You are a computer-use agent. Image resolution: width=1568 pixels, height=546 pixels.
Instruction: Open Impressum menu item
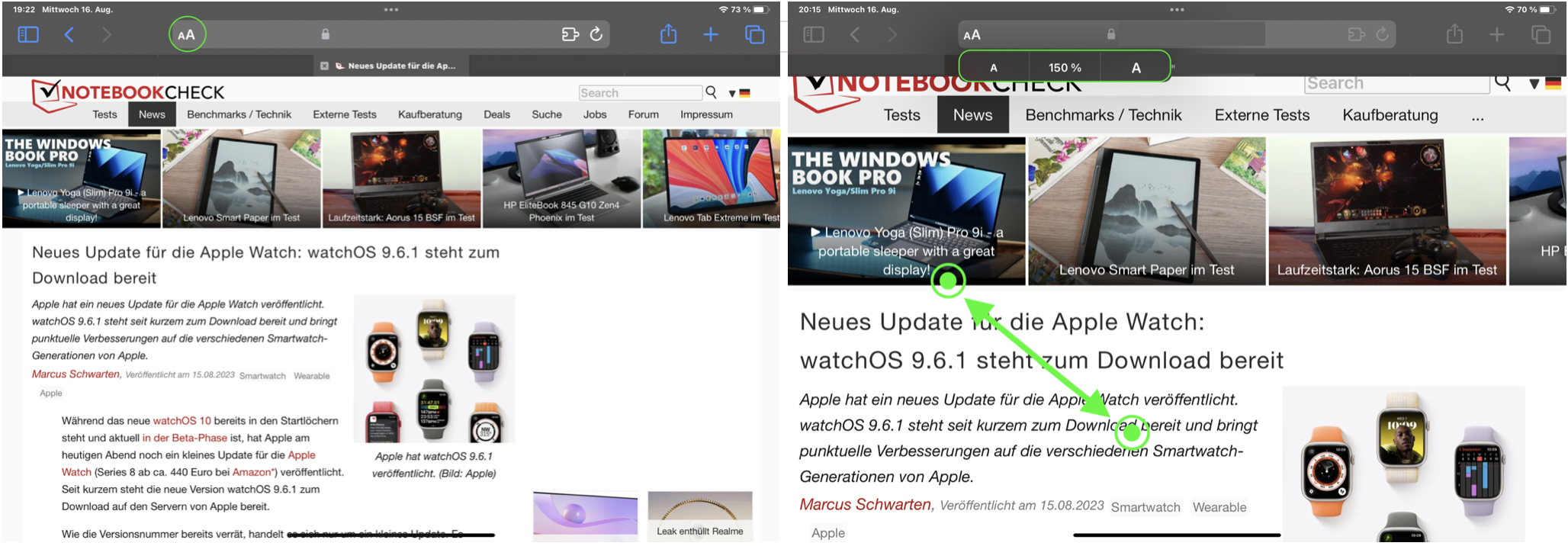pyautogui.click(x=707, y=114)
